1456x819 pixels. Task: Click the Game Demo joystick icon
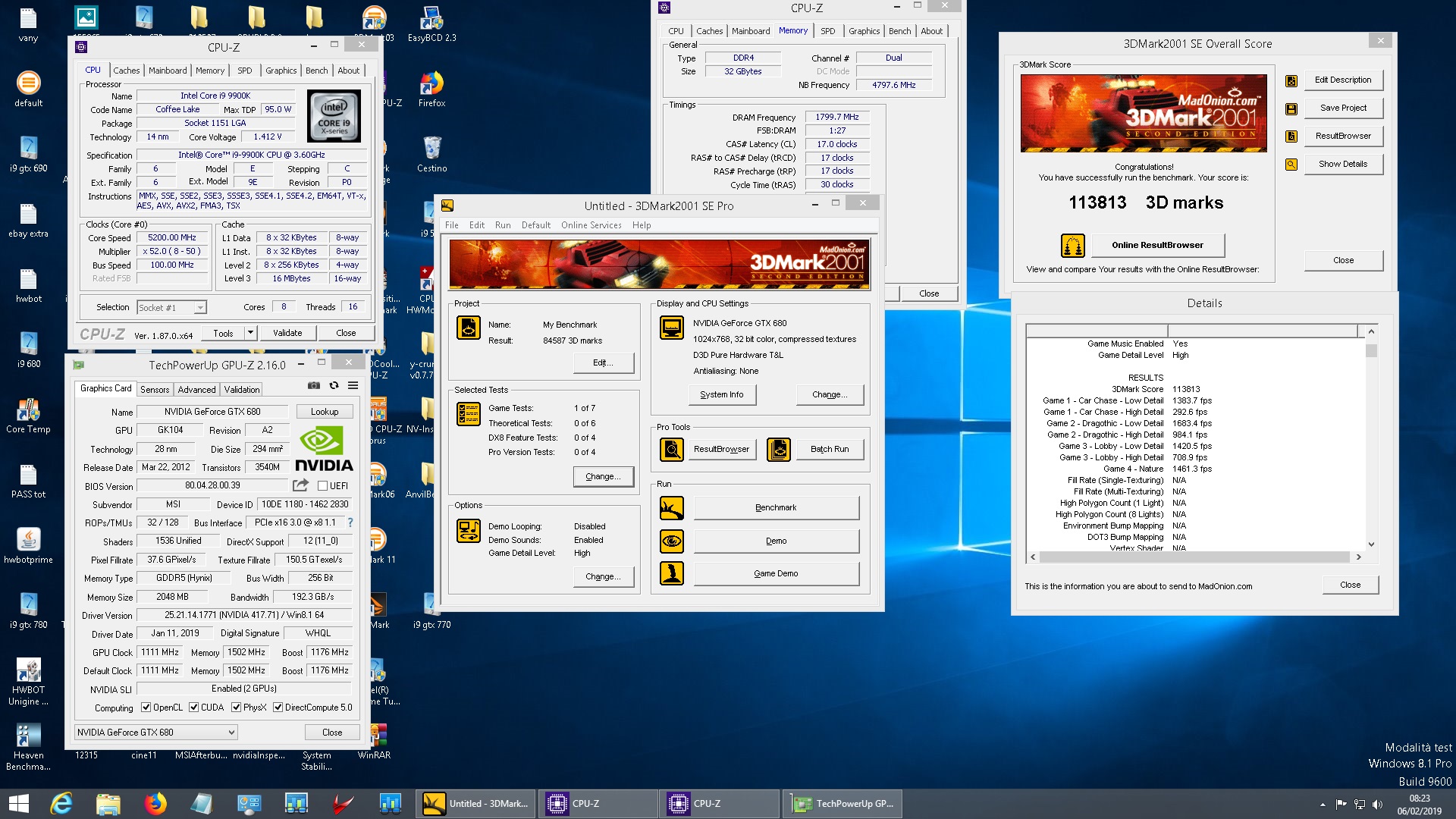tap(671, 573)
